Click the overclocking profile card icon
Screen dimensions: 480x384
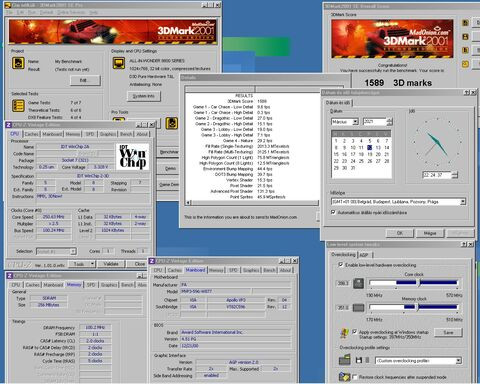345,360
